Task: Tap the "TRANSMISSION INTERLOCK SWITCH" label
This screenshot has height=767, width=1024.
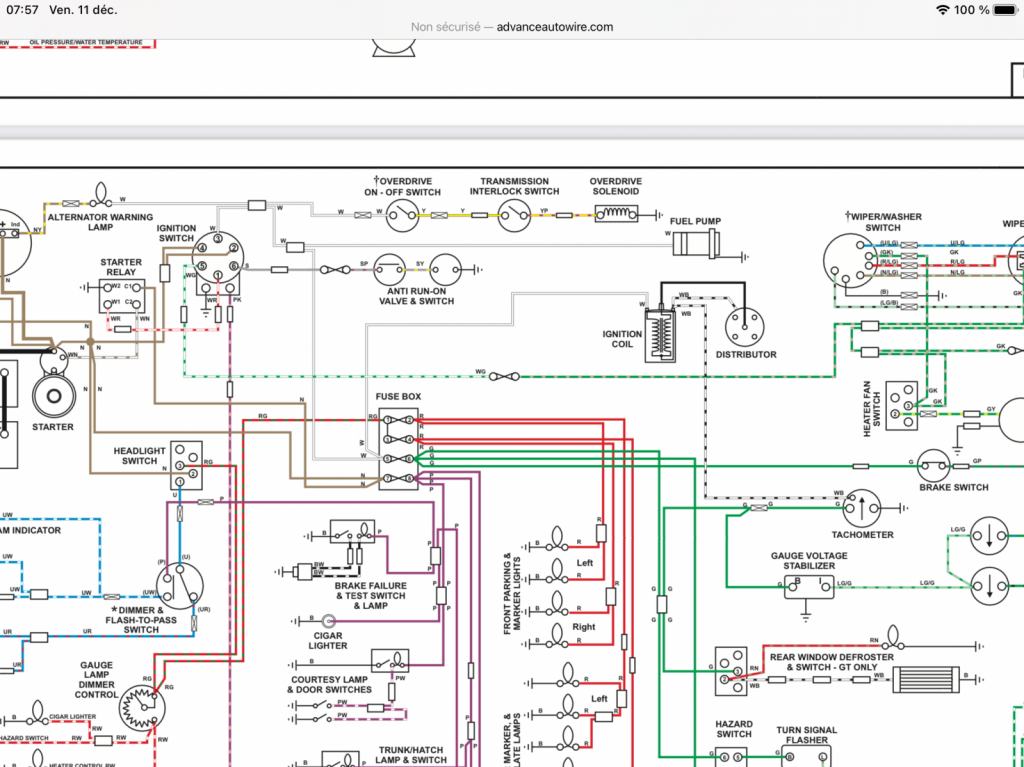Action: click(x=515, y=186)
